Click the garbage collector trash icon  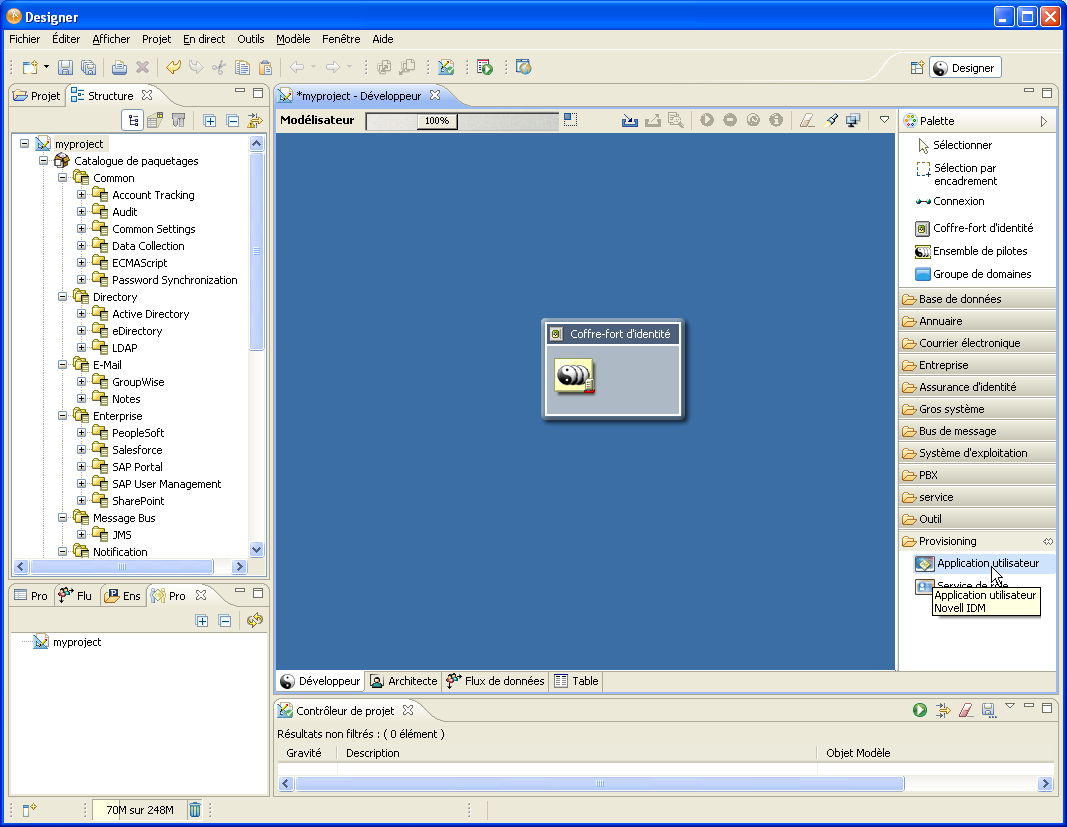(195, 810)
